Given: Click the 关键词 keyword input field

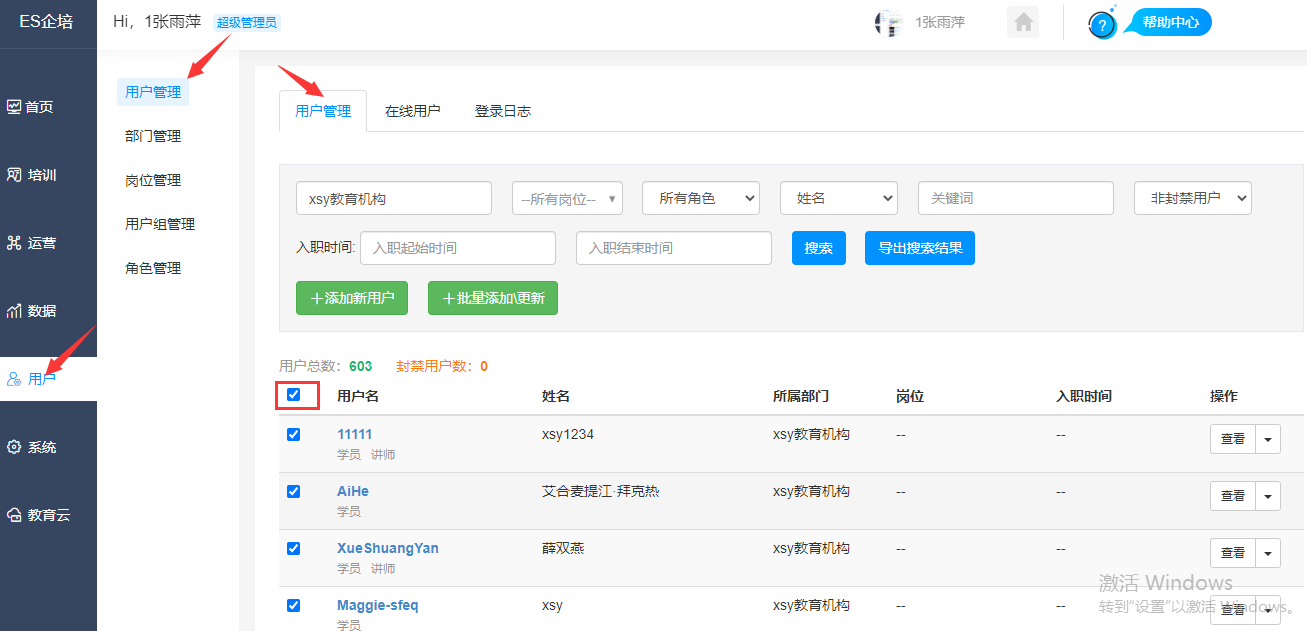Looking at the screenshot, I should pos(1015,198).
